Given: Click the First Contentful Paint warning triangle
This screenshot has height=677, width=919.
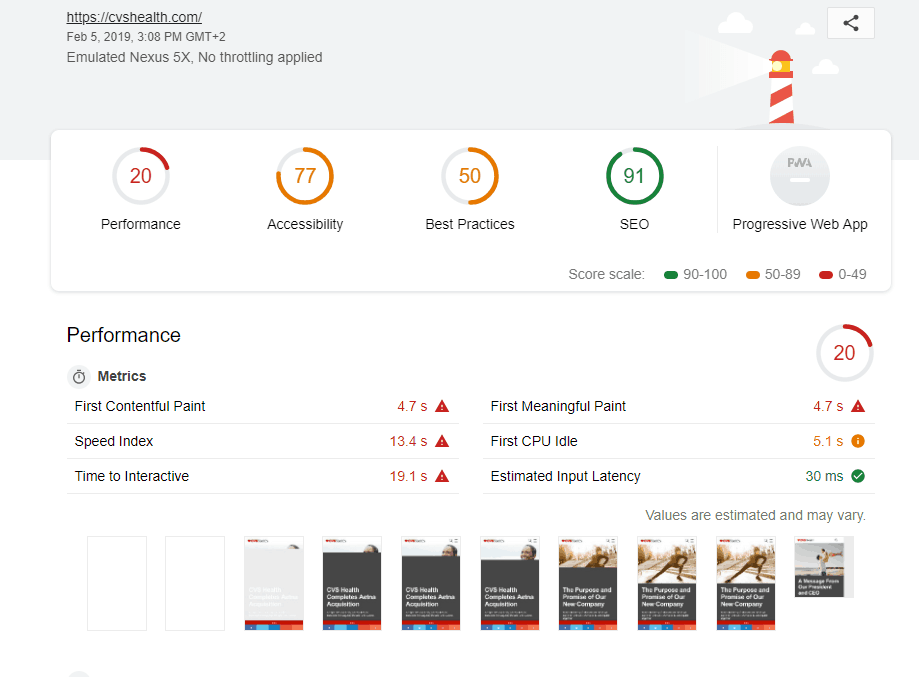Looking at the screenshot, I should pyautogui.click(x=442, y=406).
